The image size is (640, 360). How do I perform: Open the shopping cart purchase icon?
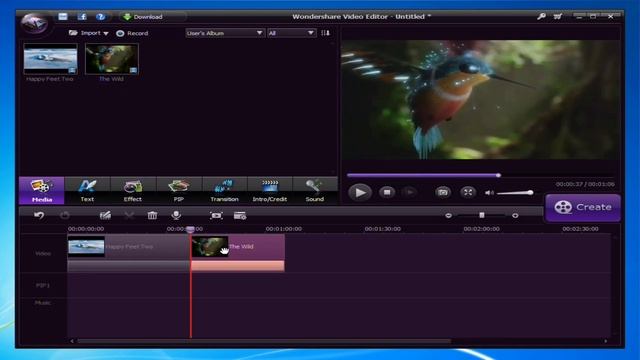coord(558,16)
